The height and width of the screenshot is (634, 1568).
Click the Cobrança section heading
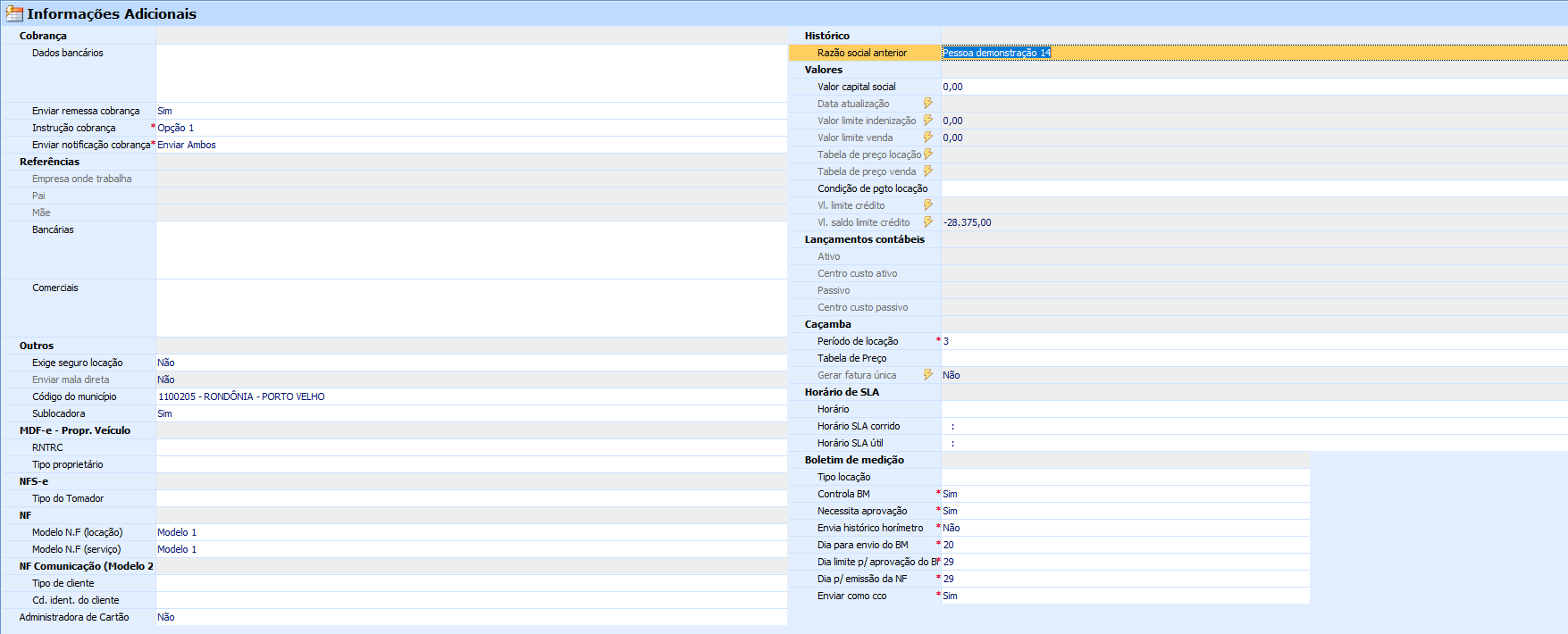[x=43, y=36]
